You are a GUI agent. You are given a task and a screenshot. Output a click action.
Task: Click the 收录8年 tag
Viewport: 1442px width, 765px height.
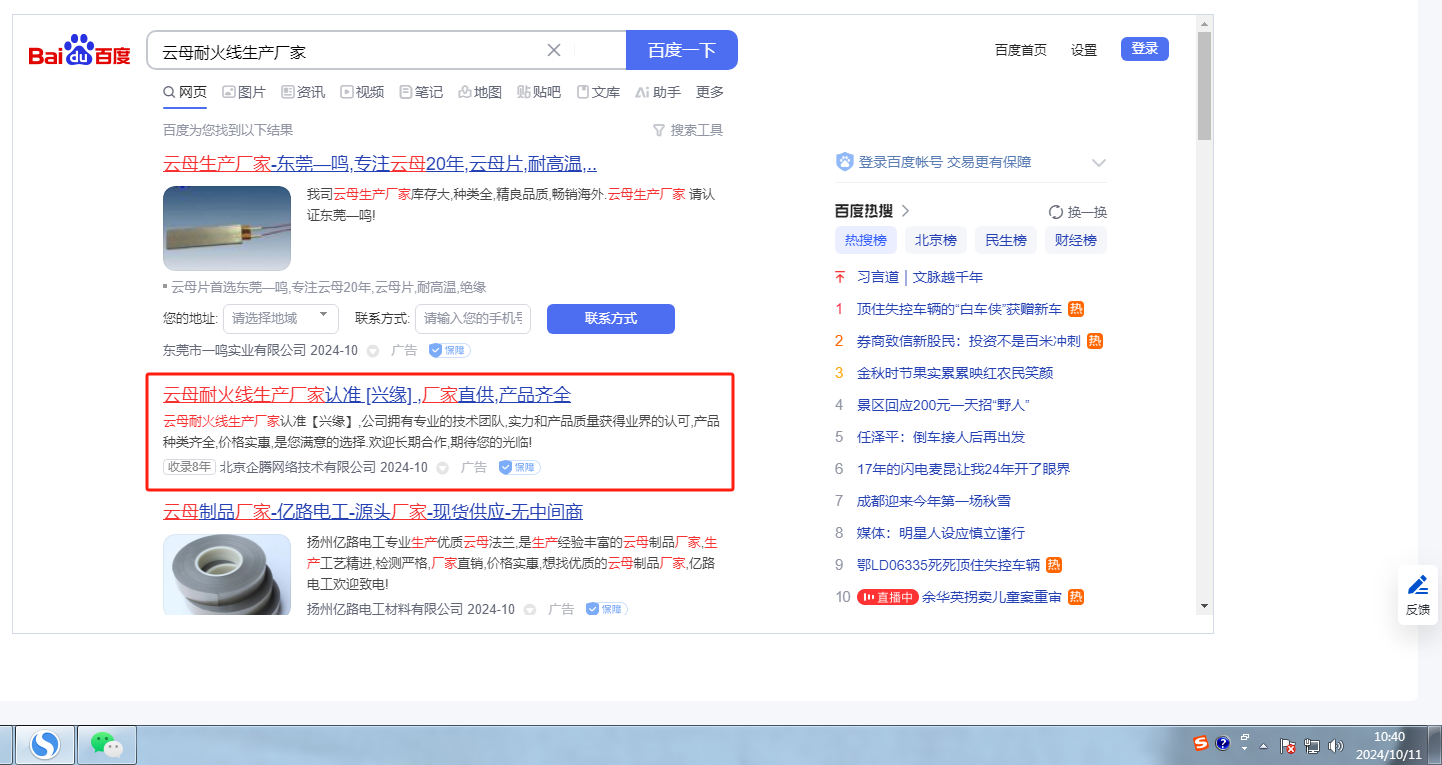coord(189,467)
